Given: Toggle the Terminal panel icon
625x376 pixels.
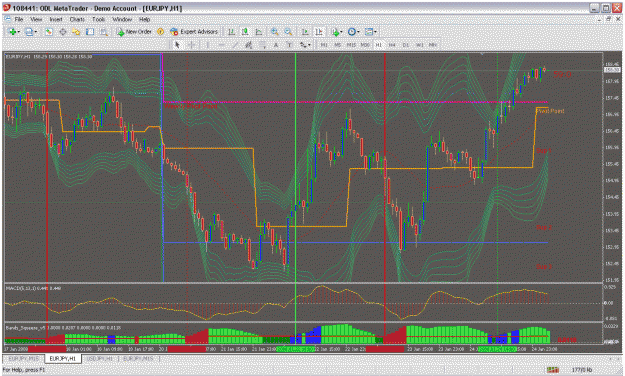Looking at the screenshot, I should tap(90, 32).
